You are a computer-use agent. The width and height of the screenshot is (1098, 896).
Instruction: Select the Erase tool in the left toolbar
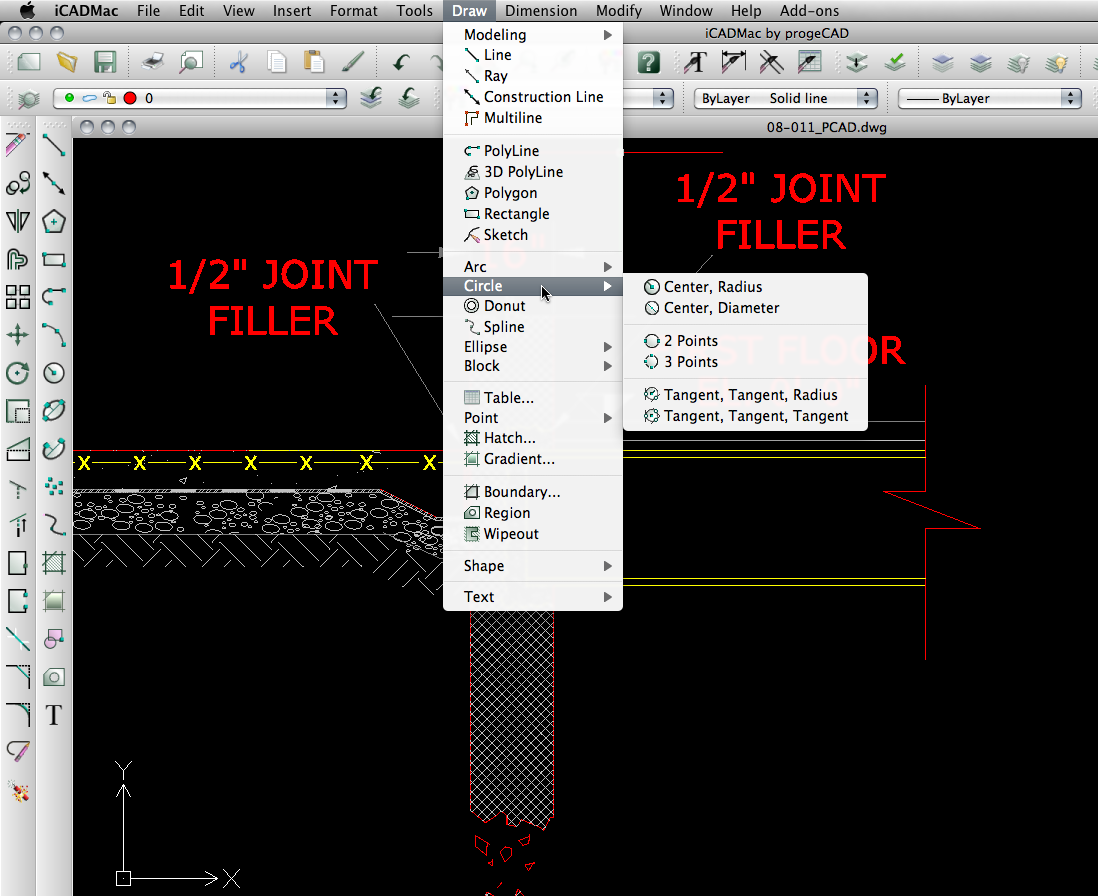point(18,146)
